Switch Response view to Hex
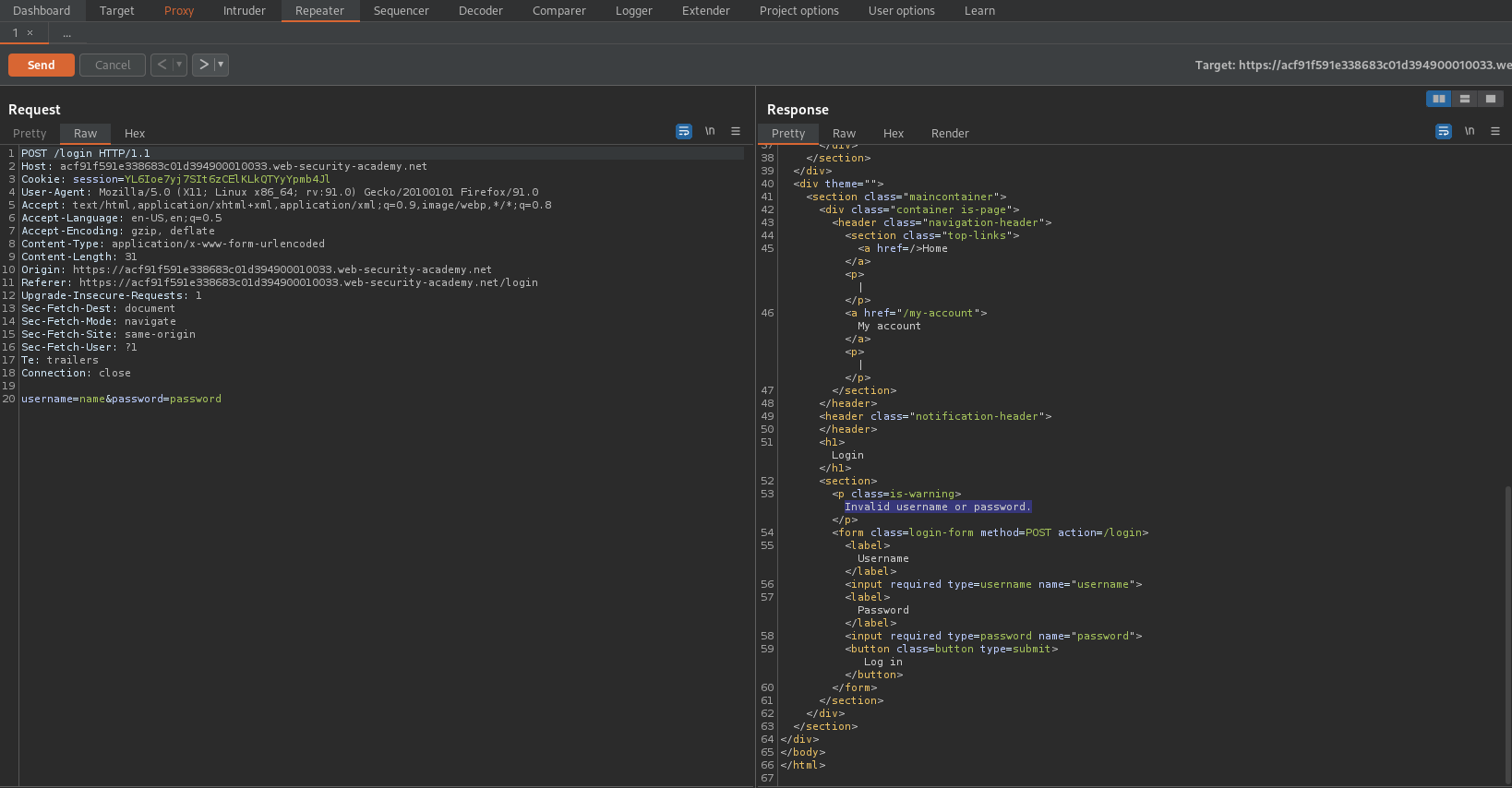 click(894, 133)
